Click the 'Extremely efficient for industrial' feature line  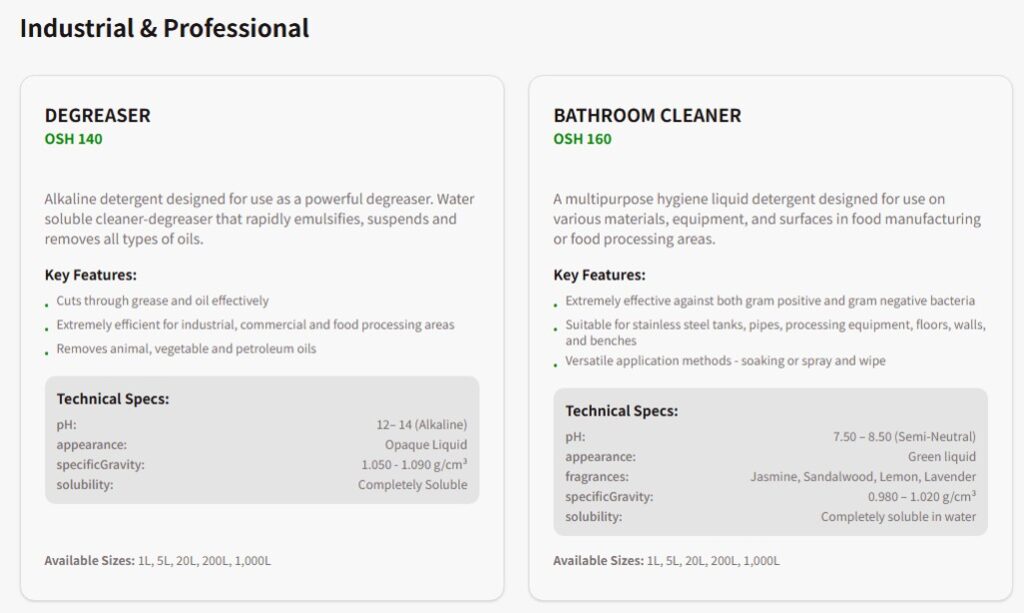click(x=255, y=325)
